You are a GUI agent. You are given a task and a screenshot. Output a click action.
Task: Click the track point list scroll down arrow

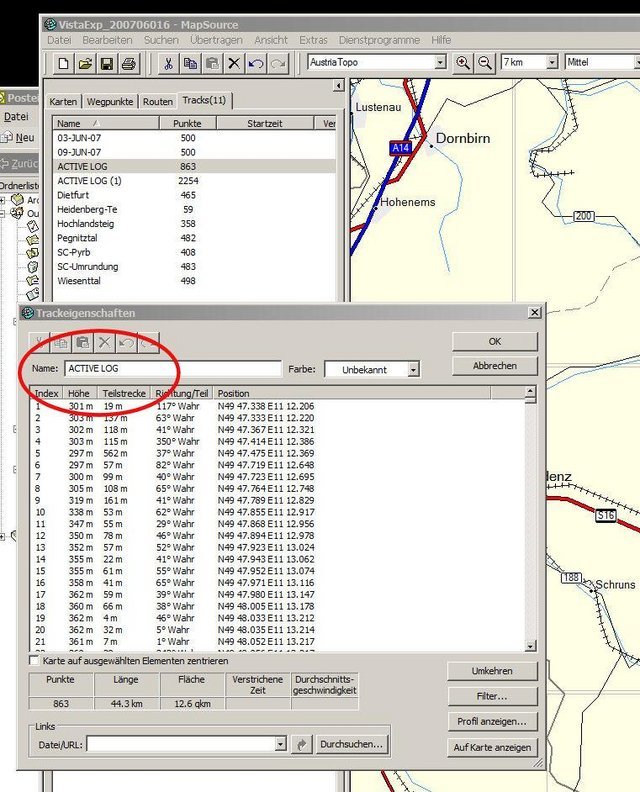(x=530, y=646)
